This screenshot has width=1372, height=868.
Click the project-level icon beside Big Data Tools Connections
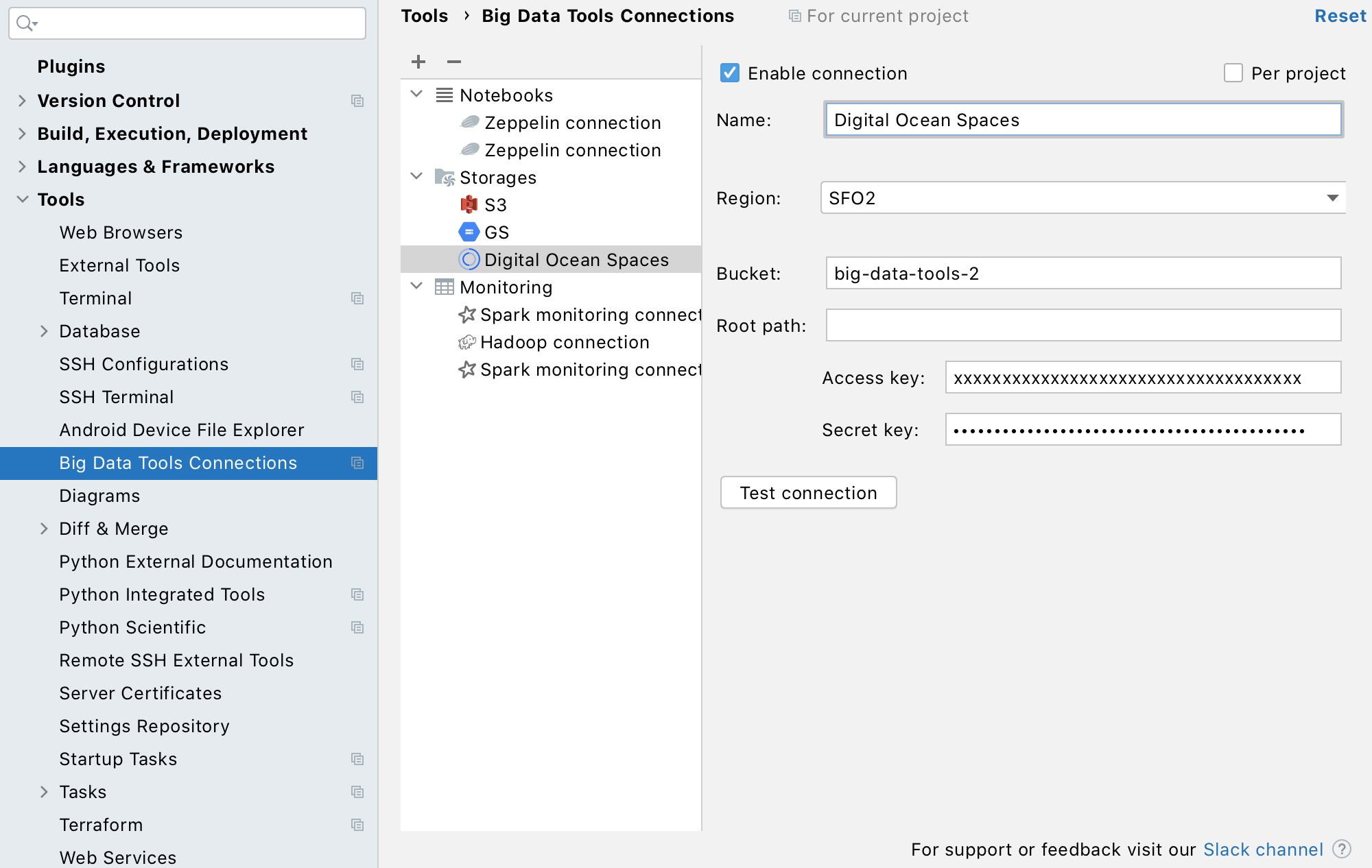click(x=357, y=463)
